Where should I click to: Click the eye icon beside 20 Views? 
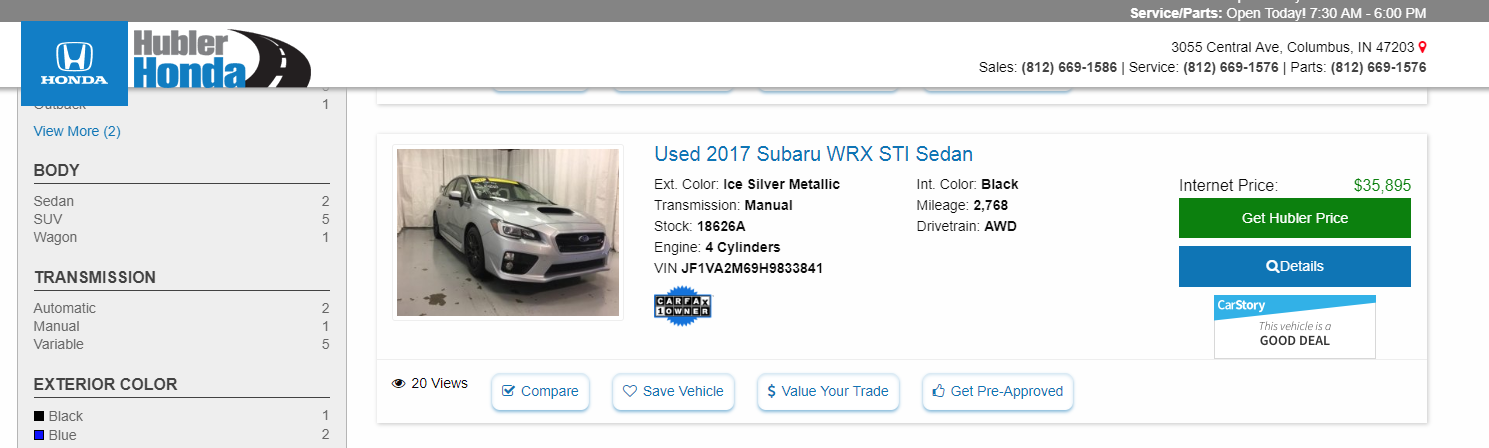pos(398,383)
